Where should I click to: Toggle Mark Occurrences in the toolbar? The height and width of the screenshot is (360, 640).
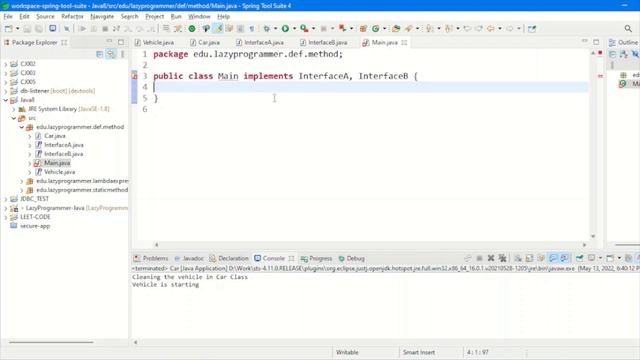218,29
